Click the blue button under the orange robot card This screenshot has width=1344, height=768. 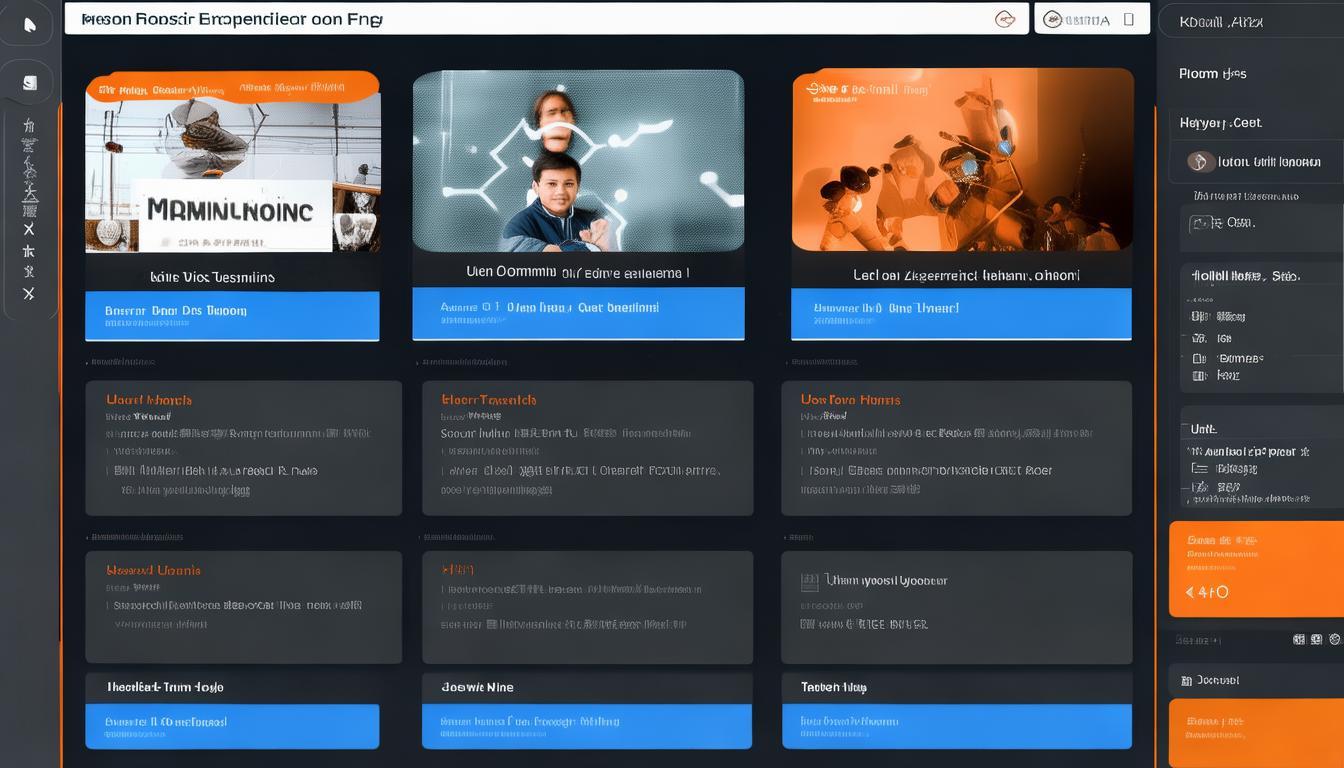coord(961,314)
